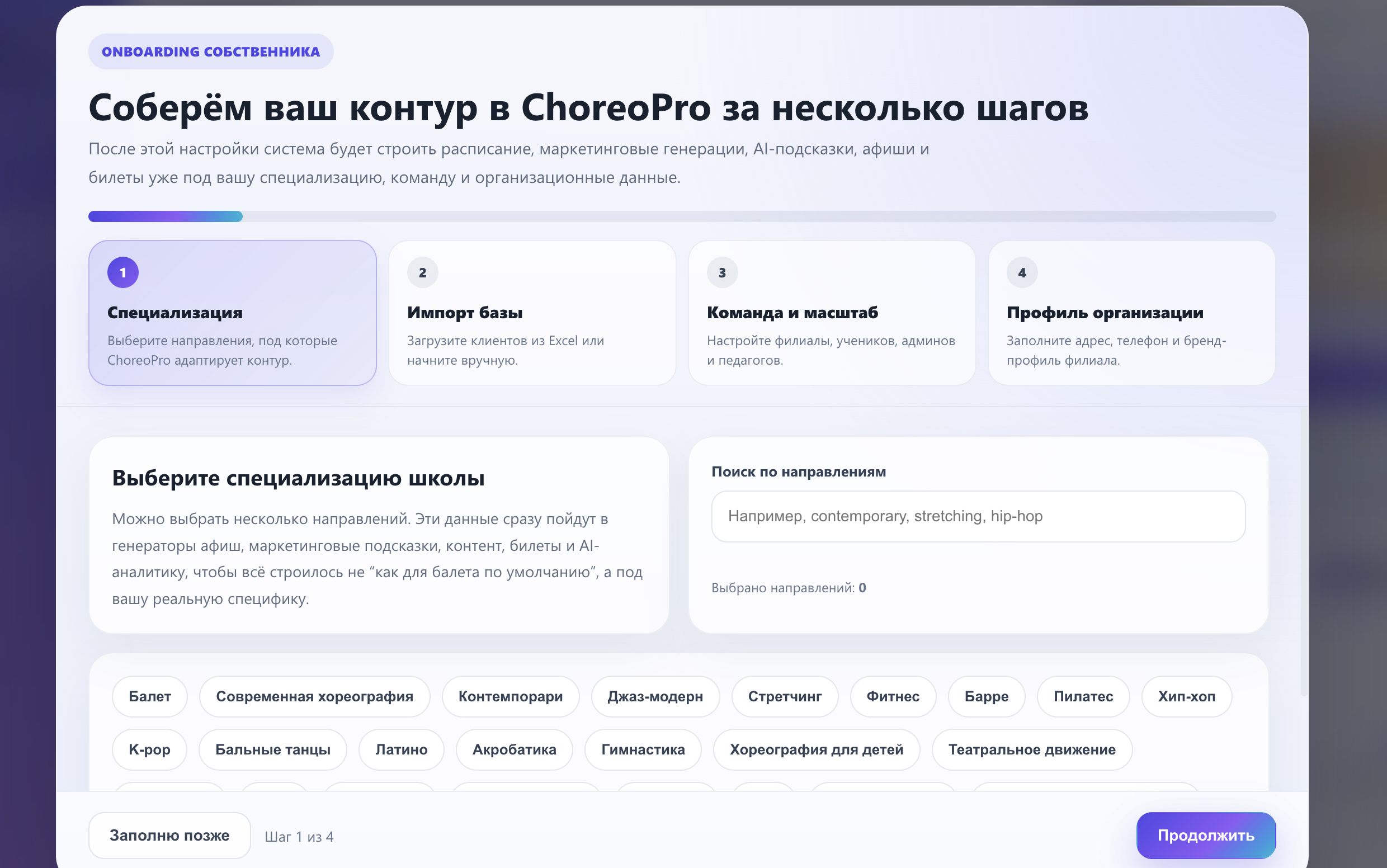Open step 2 Импорт базы card
The height and width of the screenshot is (868, 1387).
point(532,313)
